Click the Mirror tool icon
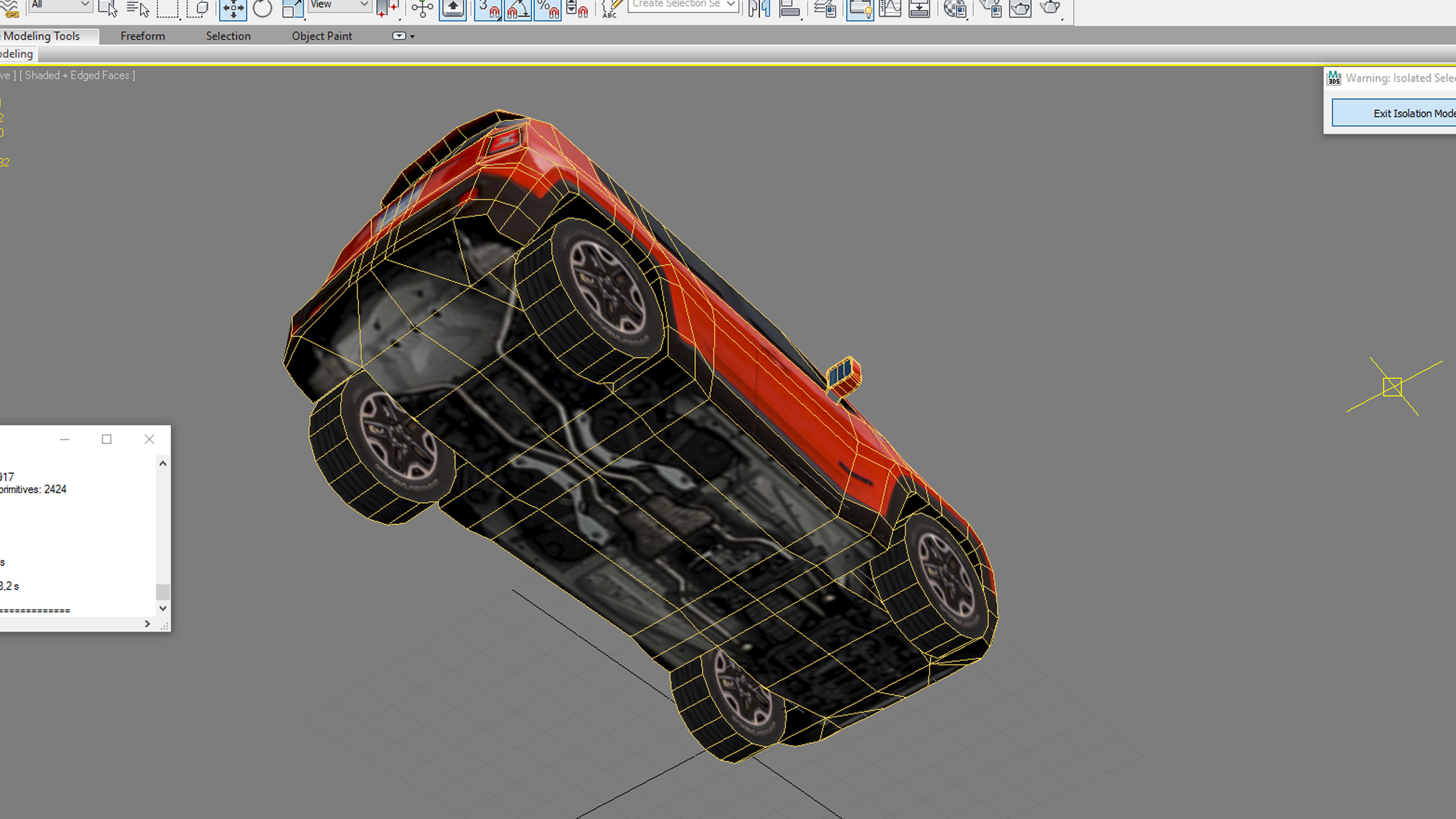 click(759, 8)
